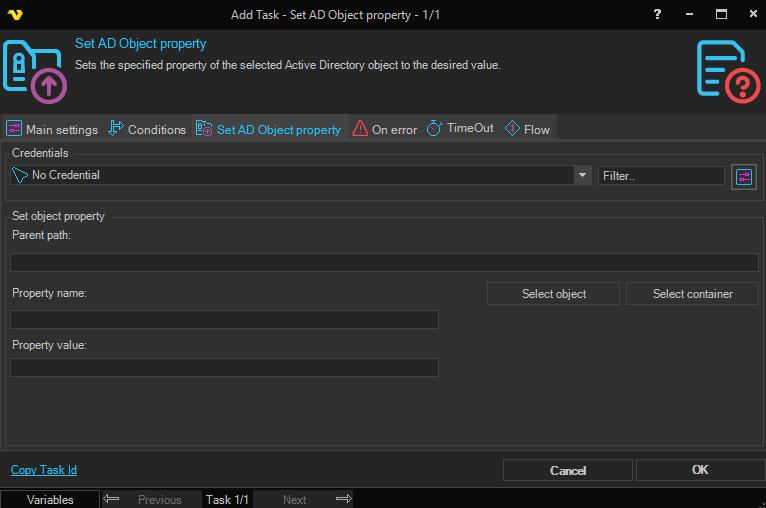Open the Variables panel button
The height and width of the screenshot is (508, 766).
pyautogui.click(x=50, y=499)
